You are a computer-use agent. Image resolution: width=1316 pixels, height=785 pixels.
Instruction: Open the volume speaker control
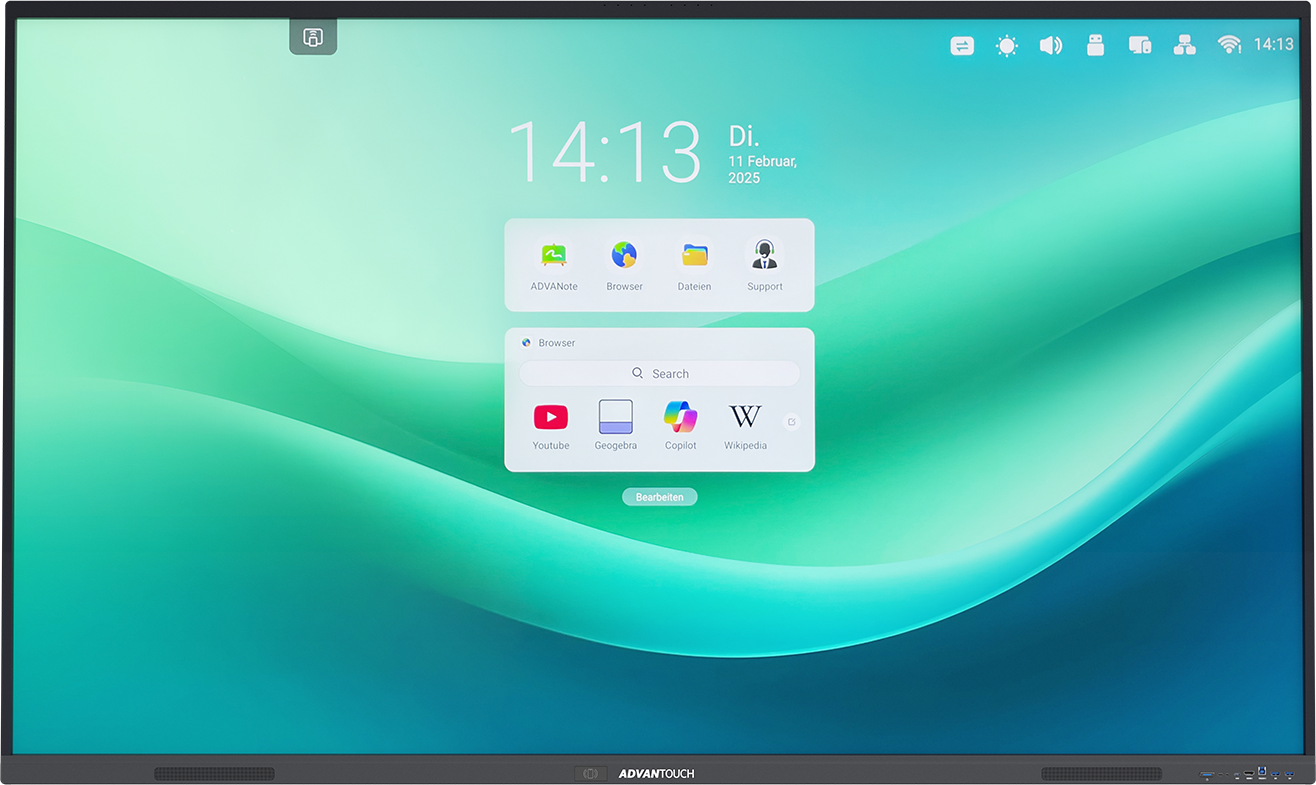(x=1050, y=45)
